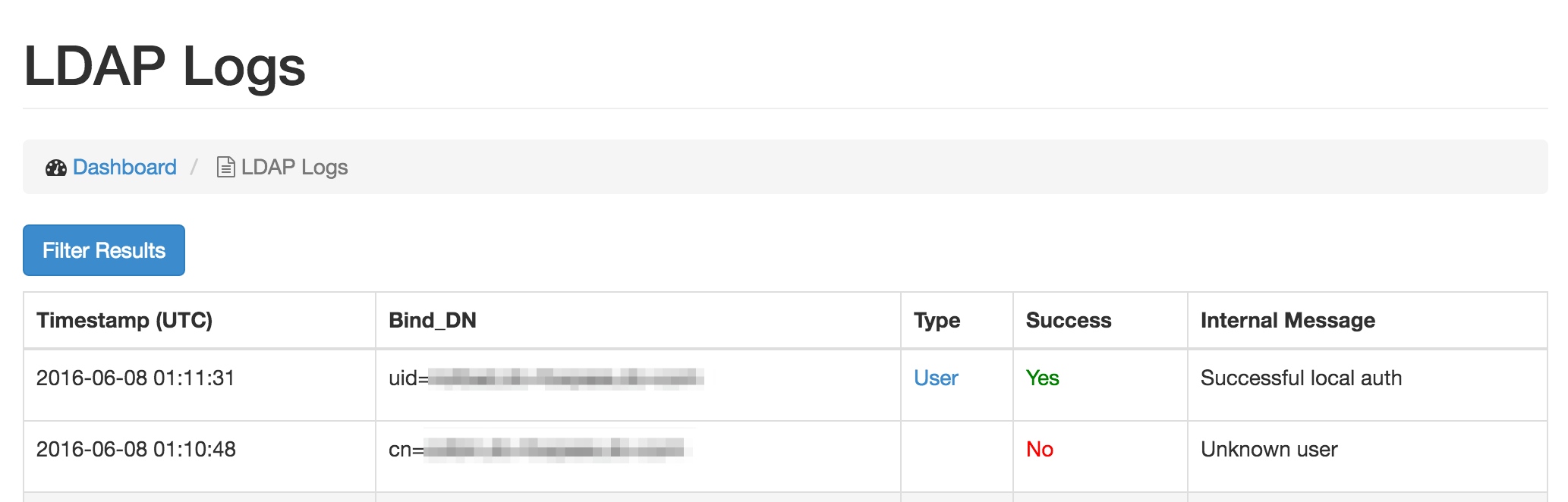Sort by the Success column header
The image size is (1568, 502).
tap(1069, 320)
